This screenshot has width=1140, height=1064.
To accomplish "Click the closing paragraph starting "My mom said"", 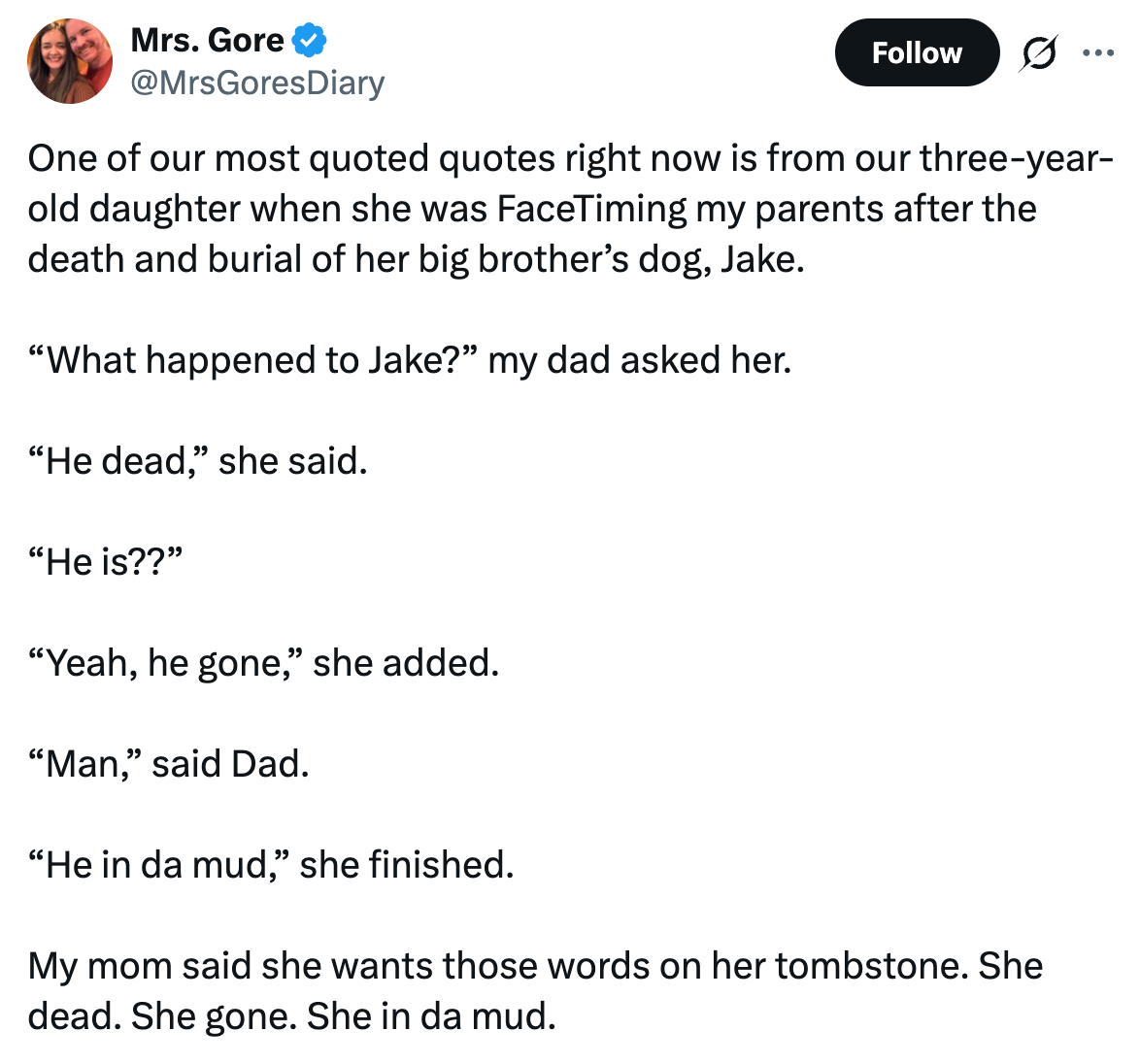I will coord(534,991).
